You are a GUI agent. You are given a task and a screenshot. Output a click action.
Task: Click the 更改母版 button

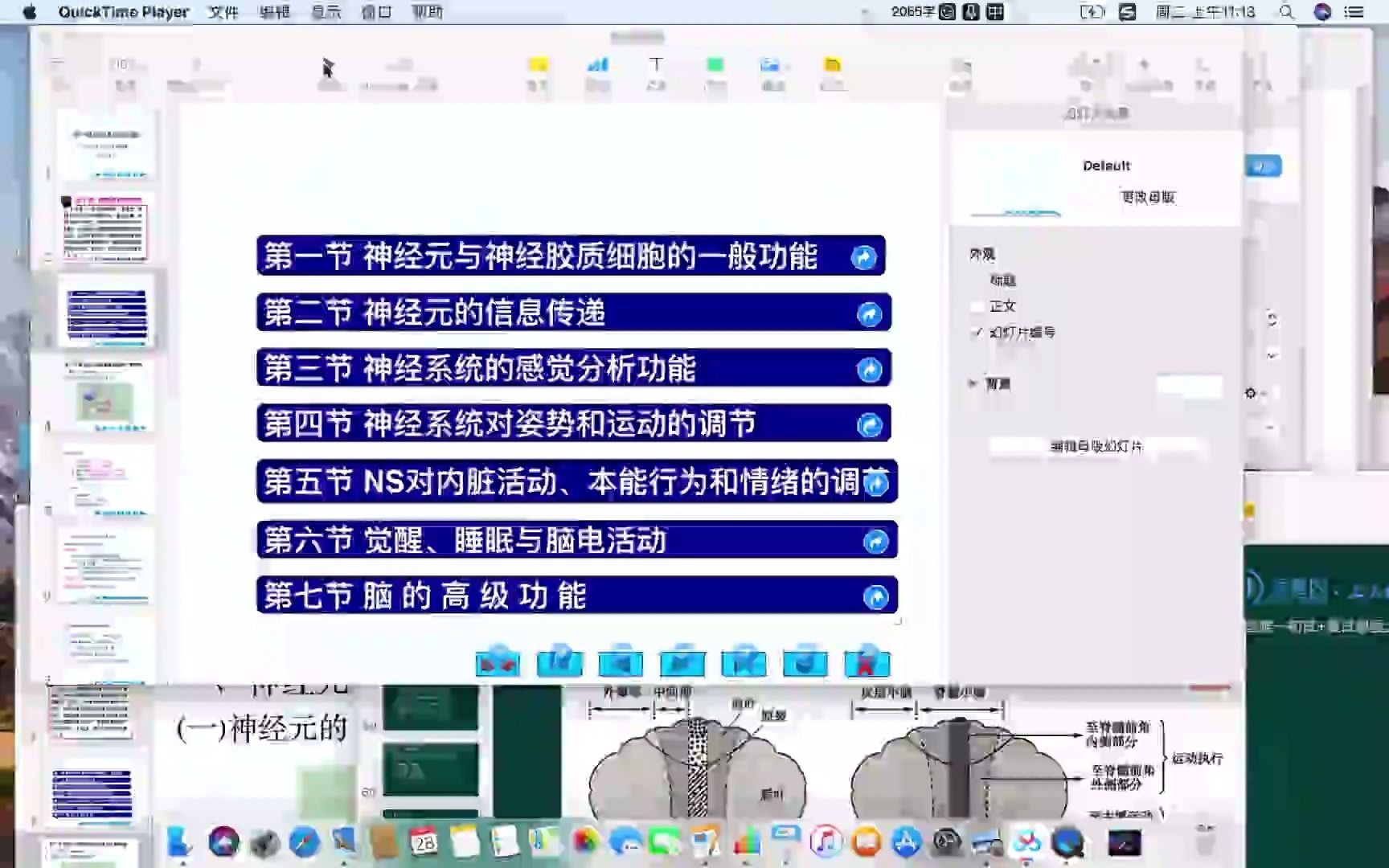1148,197
